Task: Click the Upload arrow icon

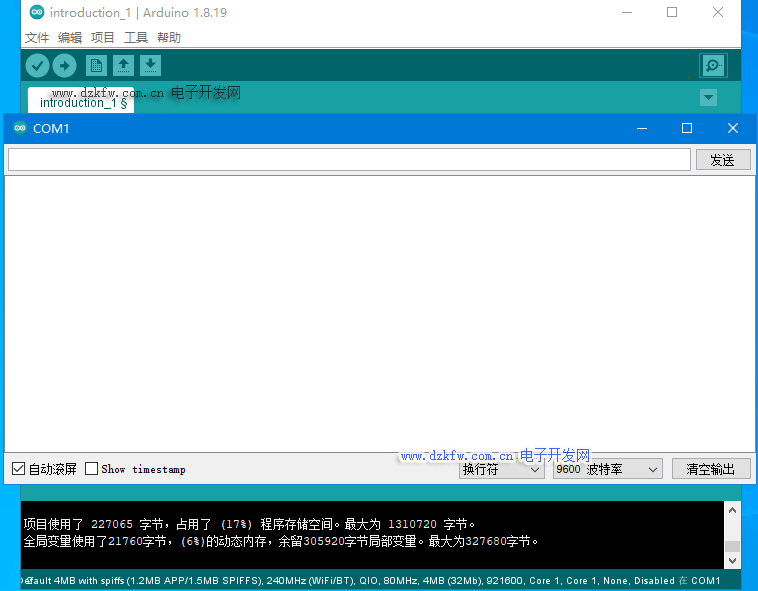Action: pos(64,66)
